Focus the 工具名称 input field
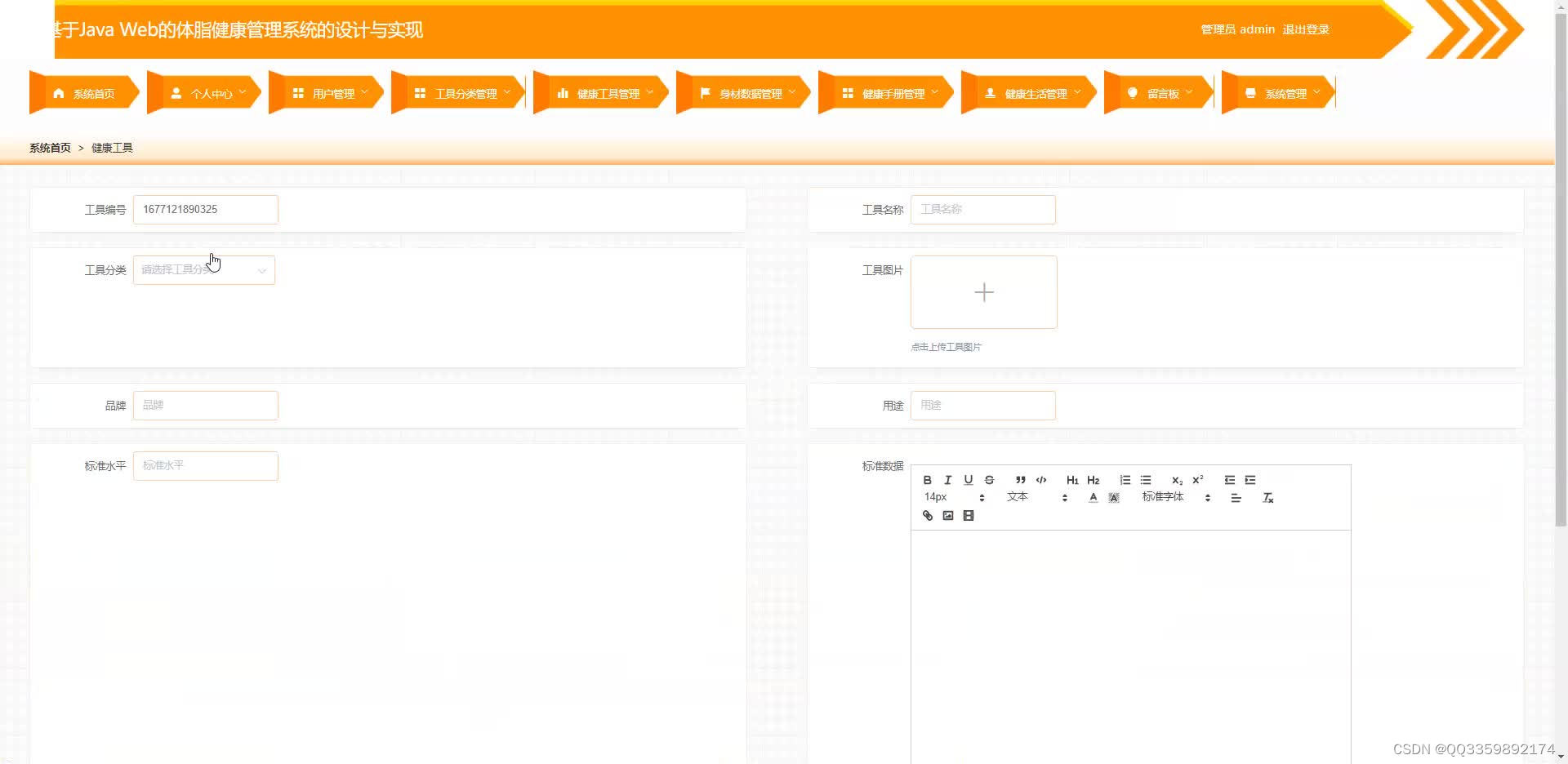This screenshot has width=1568, height=764. pos(983,210)
